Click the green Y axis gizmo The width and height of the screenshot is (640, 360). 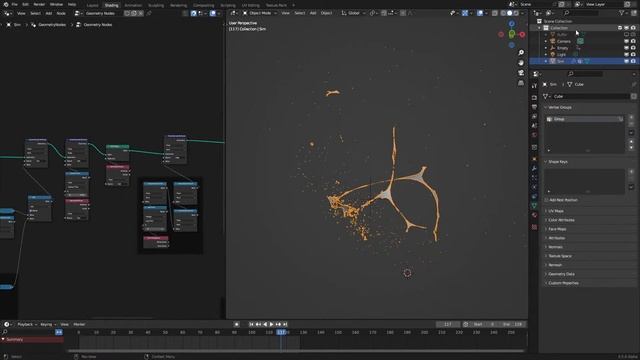pos(512,34)
